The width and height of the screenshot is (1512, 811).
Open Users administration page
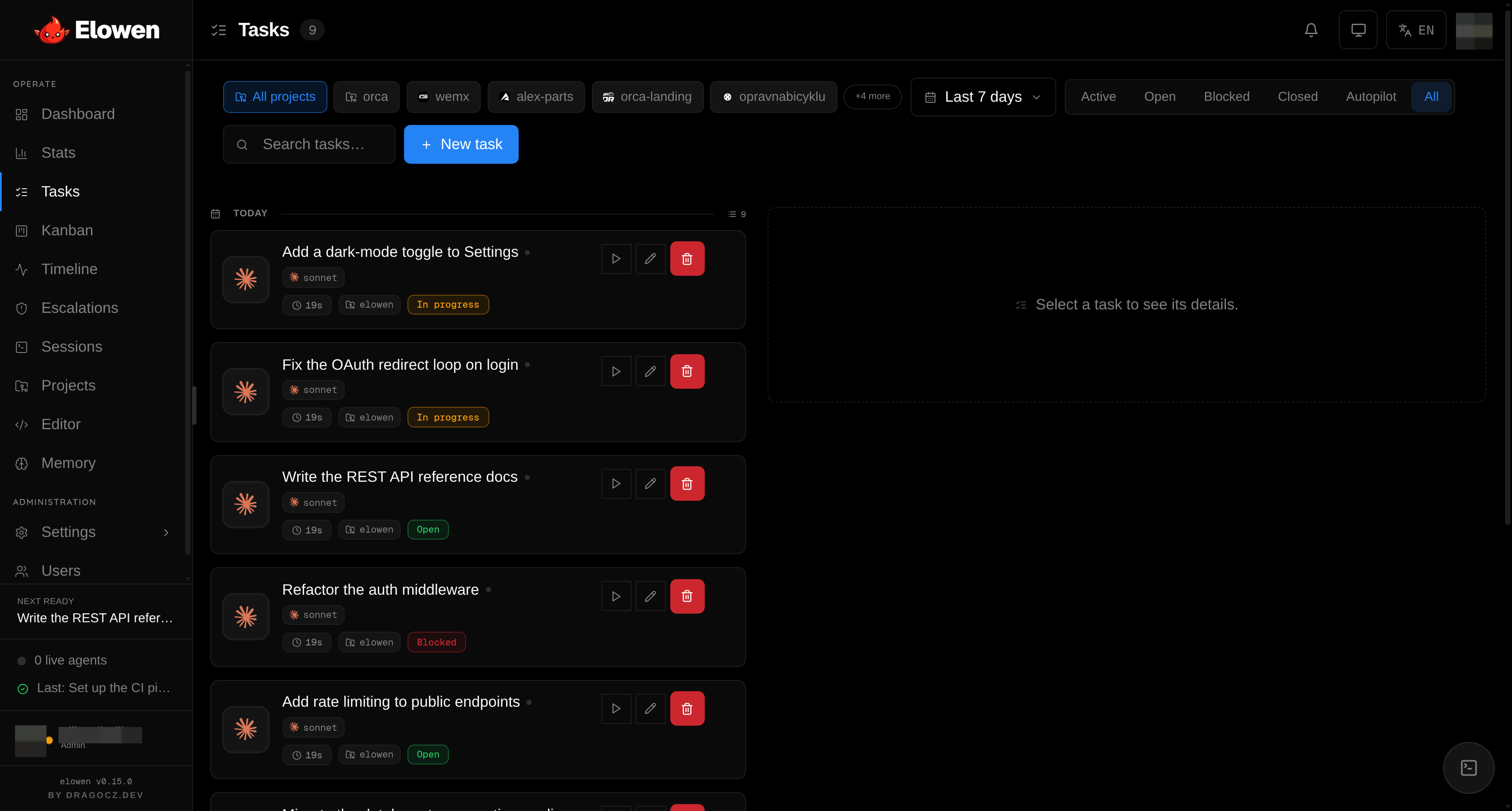[x=93, y=570]
